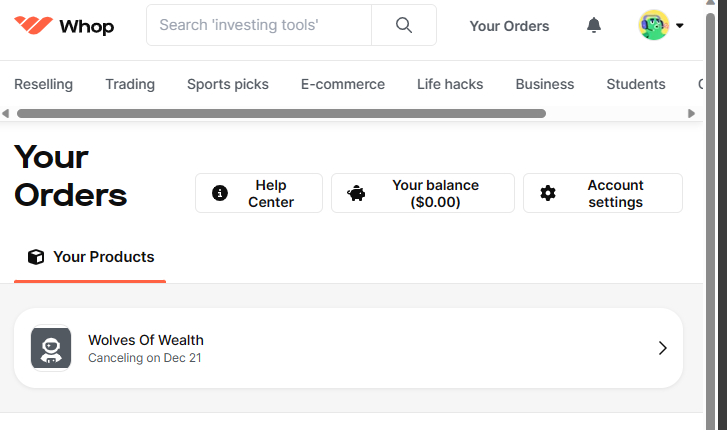Open the Life hacks category
727x430 pixels.
point(450,84)
